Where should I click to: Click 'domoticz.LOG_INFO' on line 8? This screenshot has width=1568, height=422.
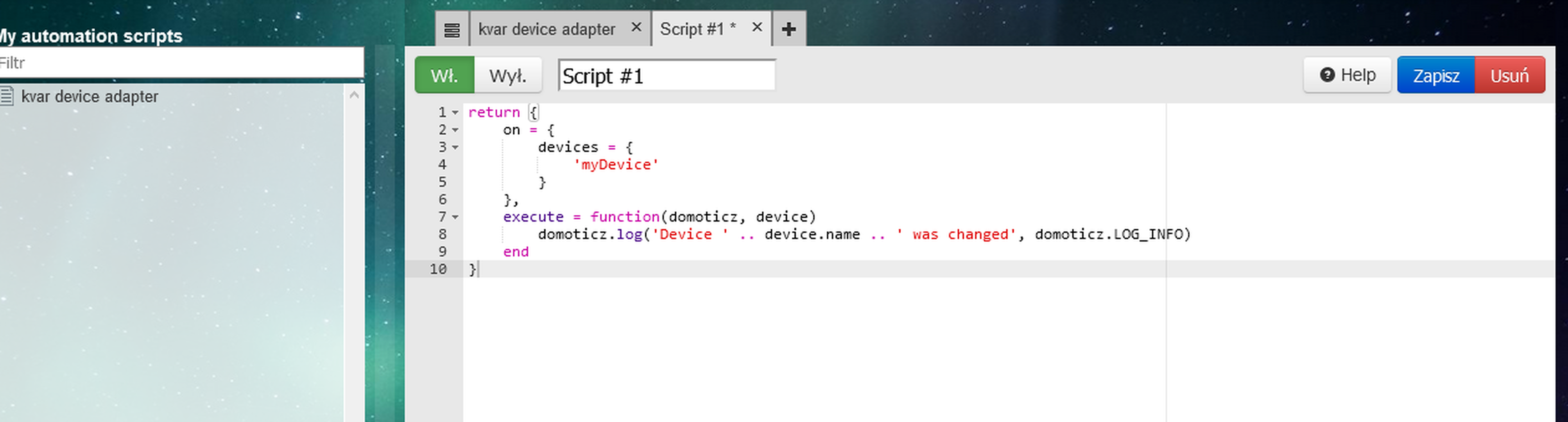click(x=1108, y=235)
